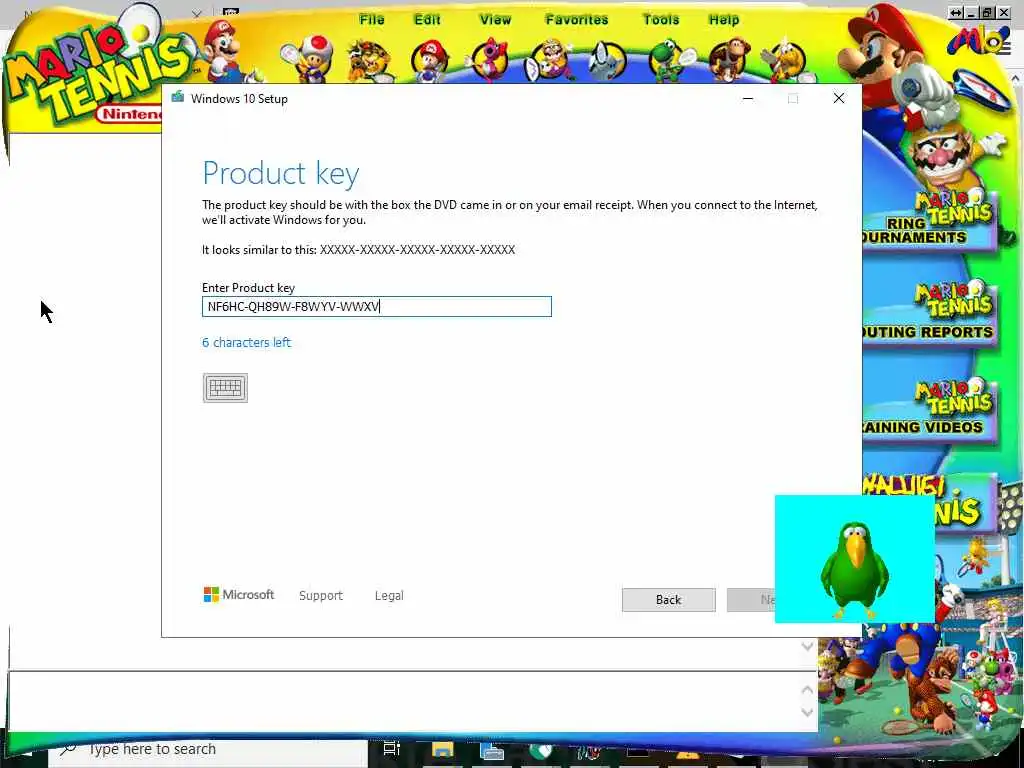Click the Toad character icon in toolbar
Image resolution: width=1024 pixels, height=768 pixels.
307,59
